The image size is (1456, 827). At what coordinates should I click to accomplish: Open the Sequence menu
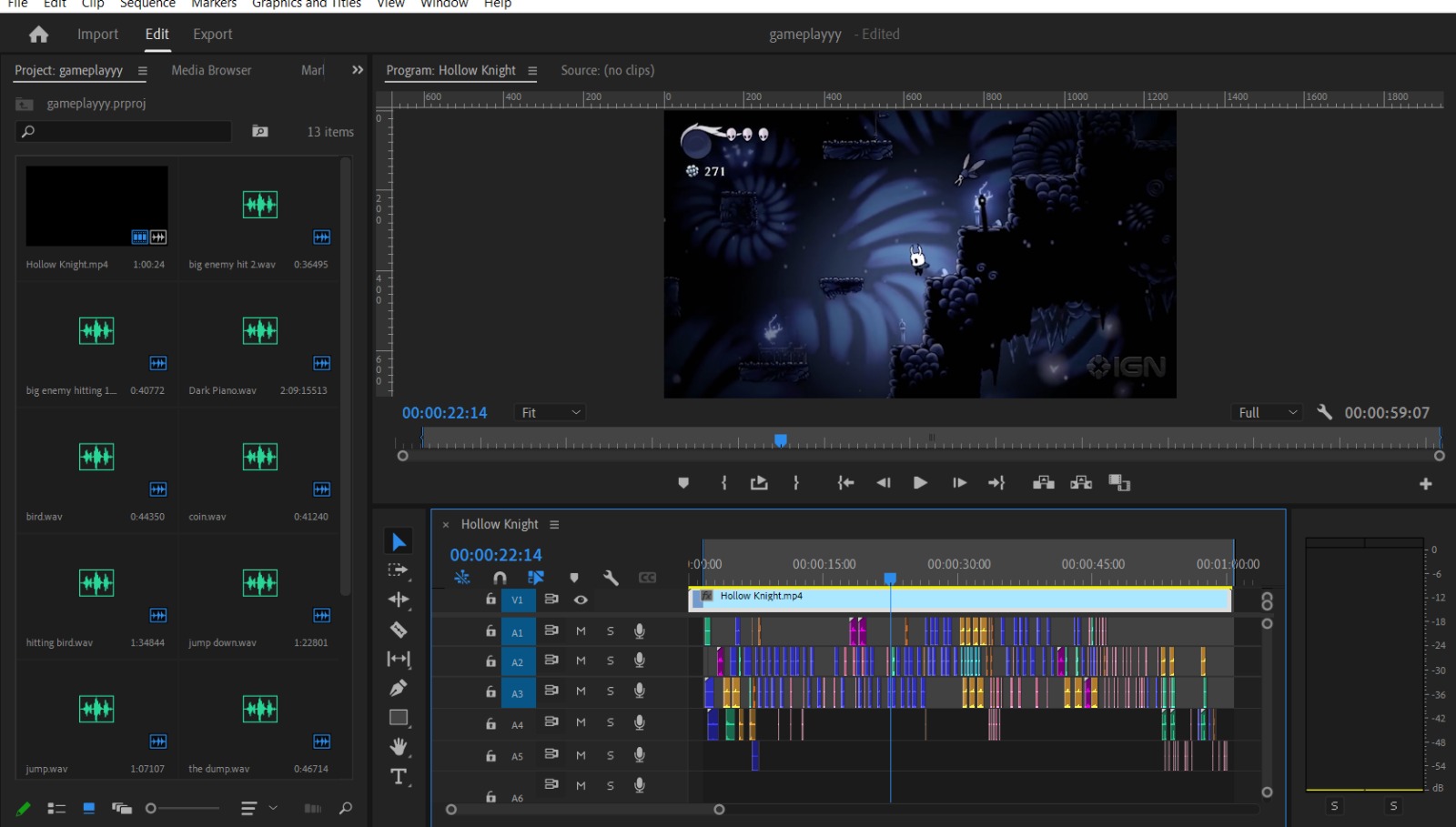click(147, 5)
